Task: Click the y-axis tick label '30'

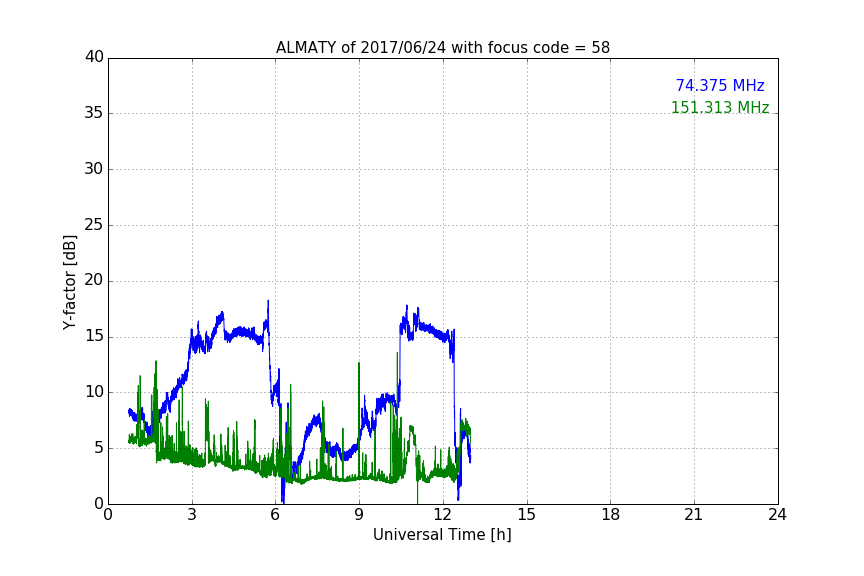Action: click(x=94, y=169)
